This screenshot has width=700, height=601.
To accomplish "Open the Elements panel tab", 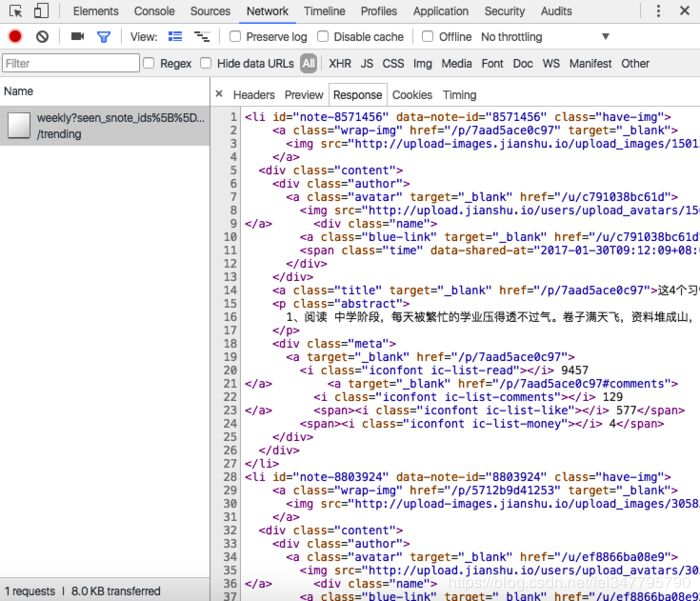I will coord(96,11).
